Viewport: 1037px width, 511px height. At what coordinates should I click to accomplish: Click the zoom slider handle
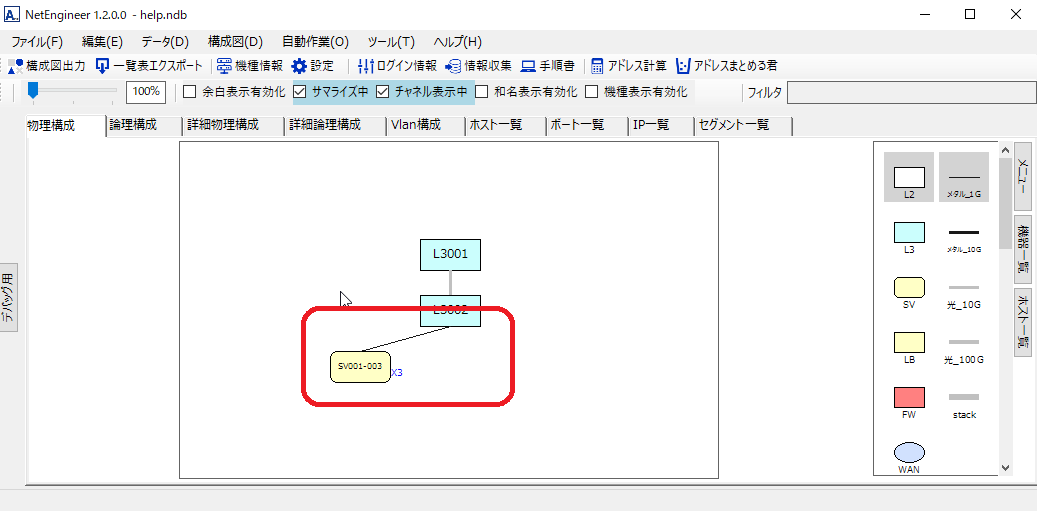point(33,91)
